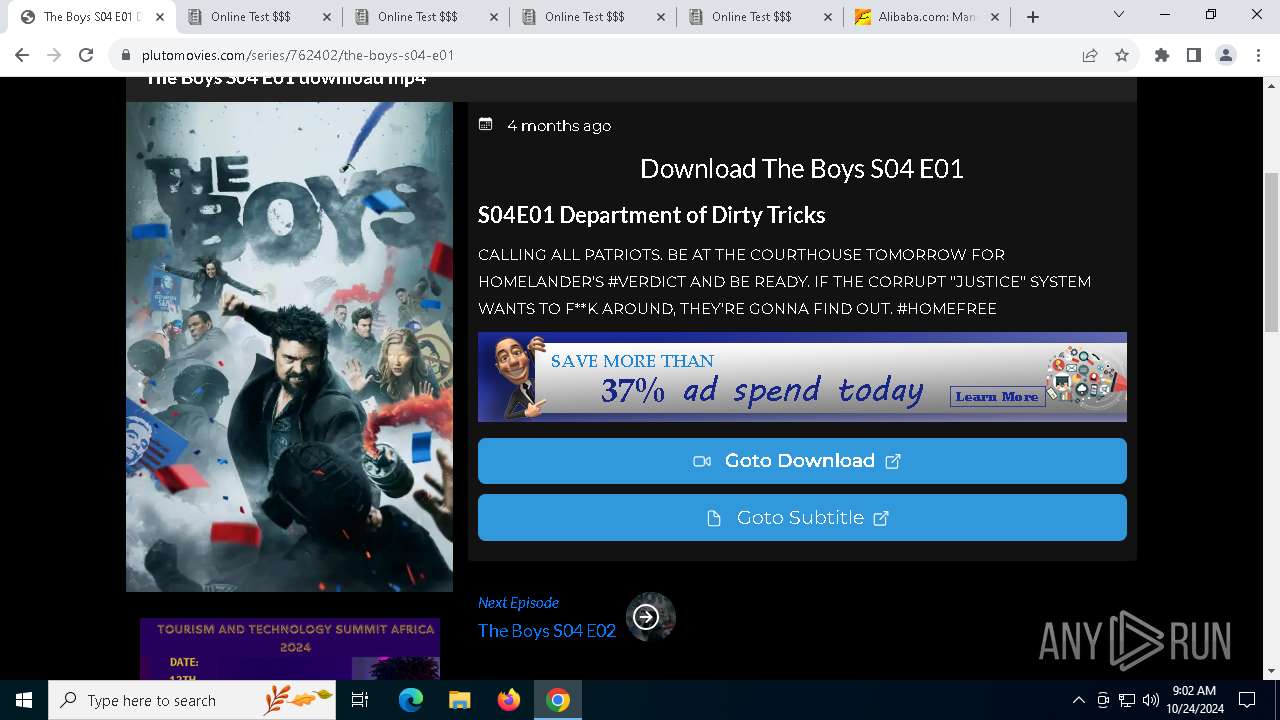Click the calendar icon beside 4 months ago
Image resolution: width=1280 pixels, height=720 pixels.
486,125
